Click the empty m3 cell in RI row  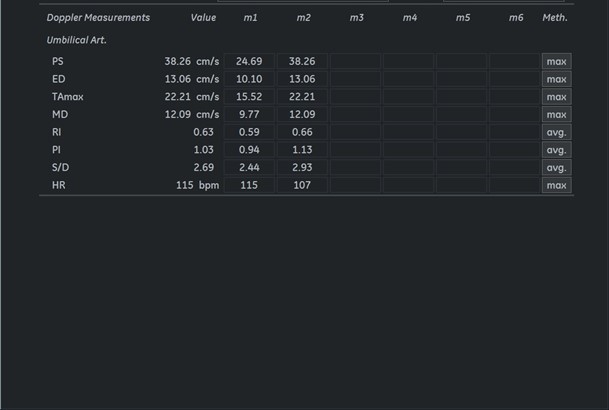click(x=355, y=132)
